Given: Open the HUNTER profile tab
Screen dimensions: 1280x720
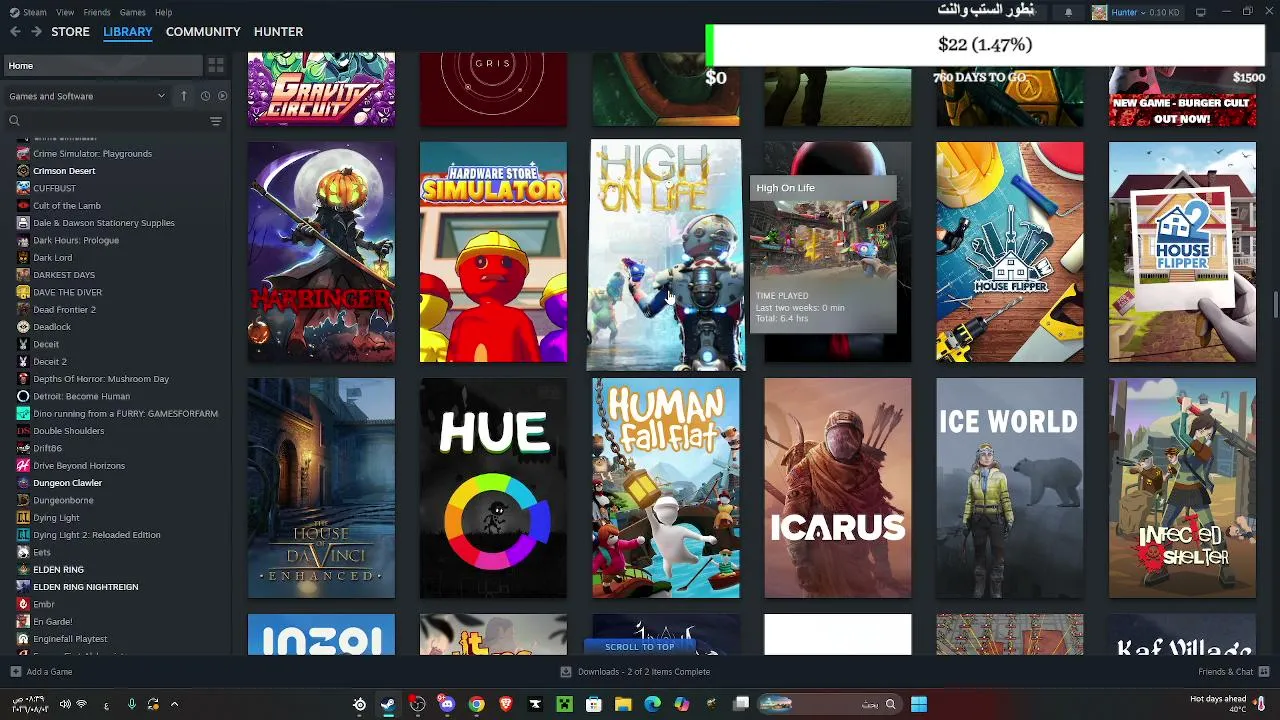Looking at the screenshot, I should (278, 32).
